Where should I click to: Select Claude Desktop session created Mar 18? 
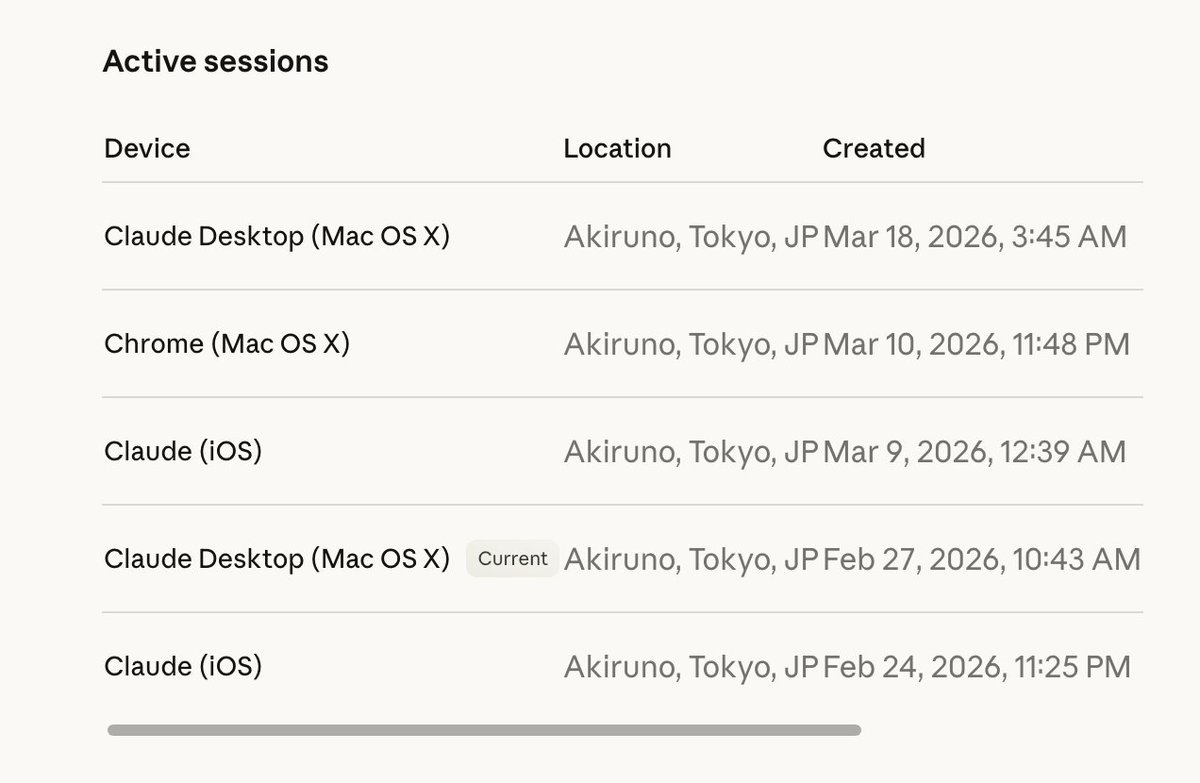pyautogui.click(x=622, y=237)
